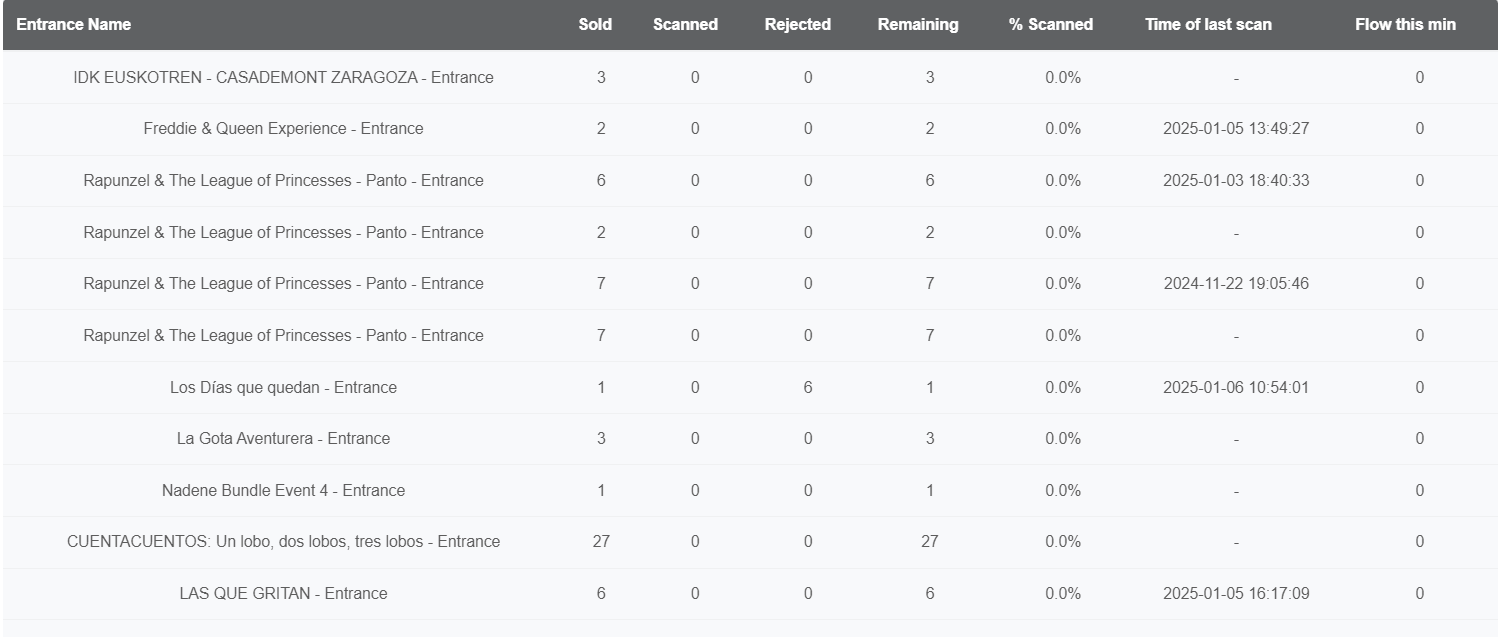Click the Remaining column header
The width and height of the screenshot is (1512, 637).
(x=918, y=24)
